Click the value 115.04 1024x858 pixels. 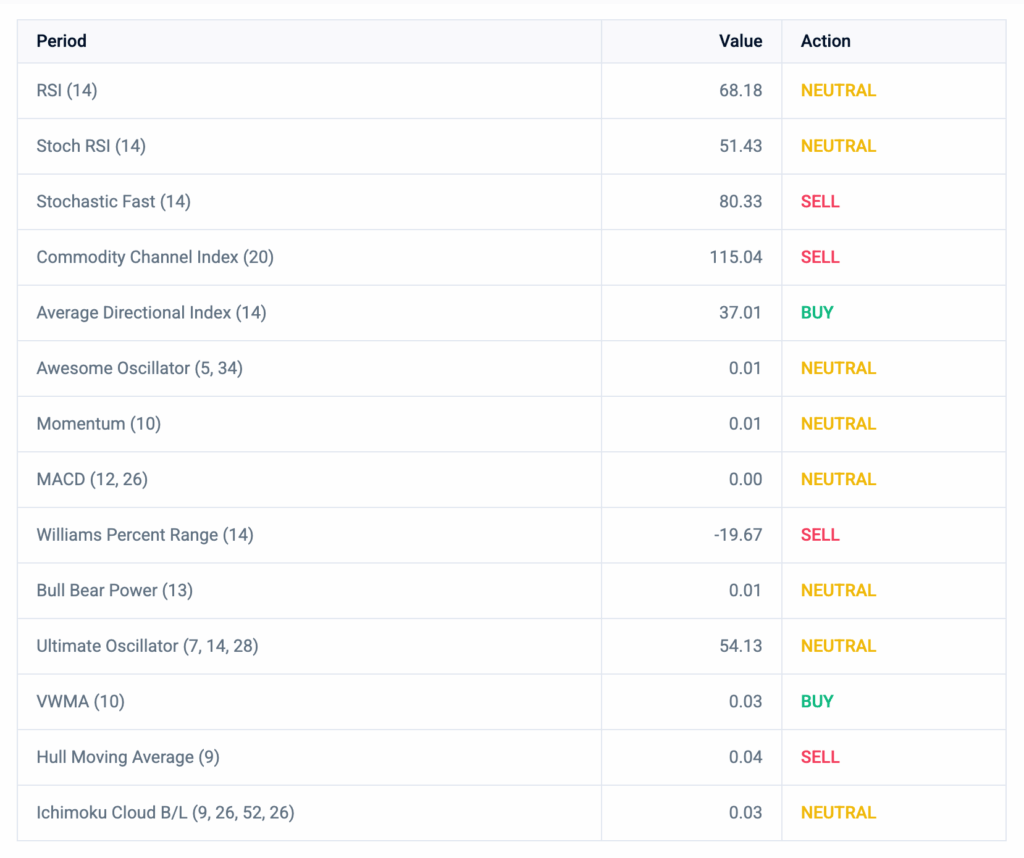click(736, 257)
